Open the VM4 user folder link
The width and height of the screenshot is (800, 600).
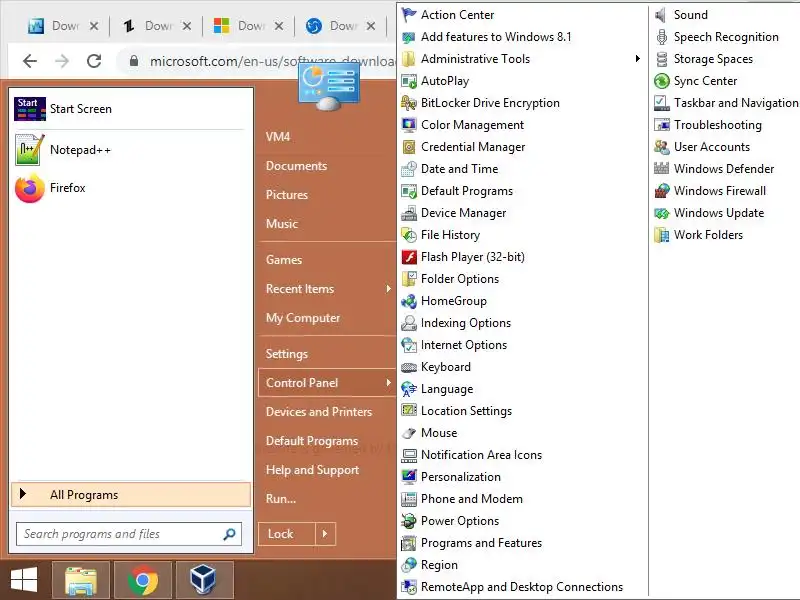tap(278, 137)
